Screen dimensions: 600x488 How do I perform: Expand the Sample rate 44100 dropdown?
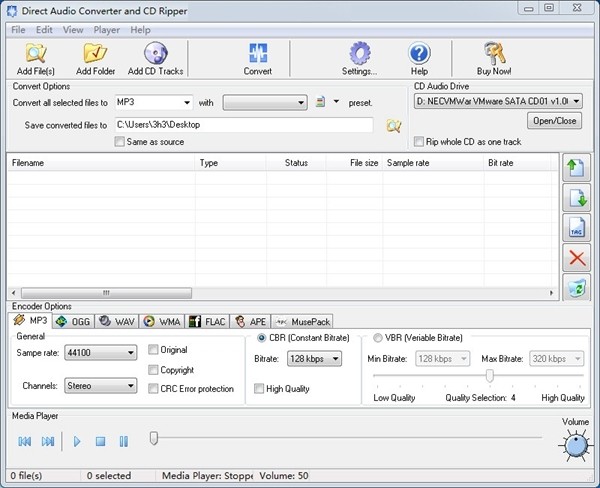pyautogui.click(x=100, y=352)
